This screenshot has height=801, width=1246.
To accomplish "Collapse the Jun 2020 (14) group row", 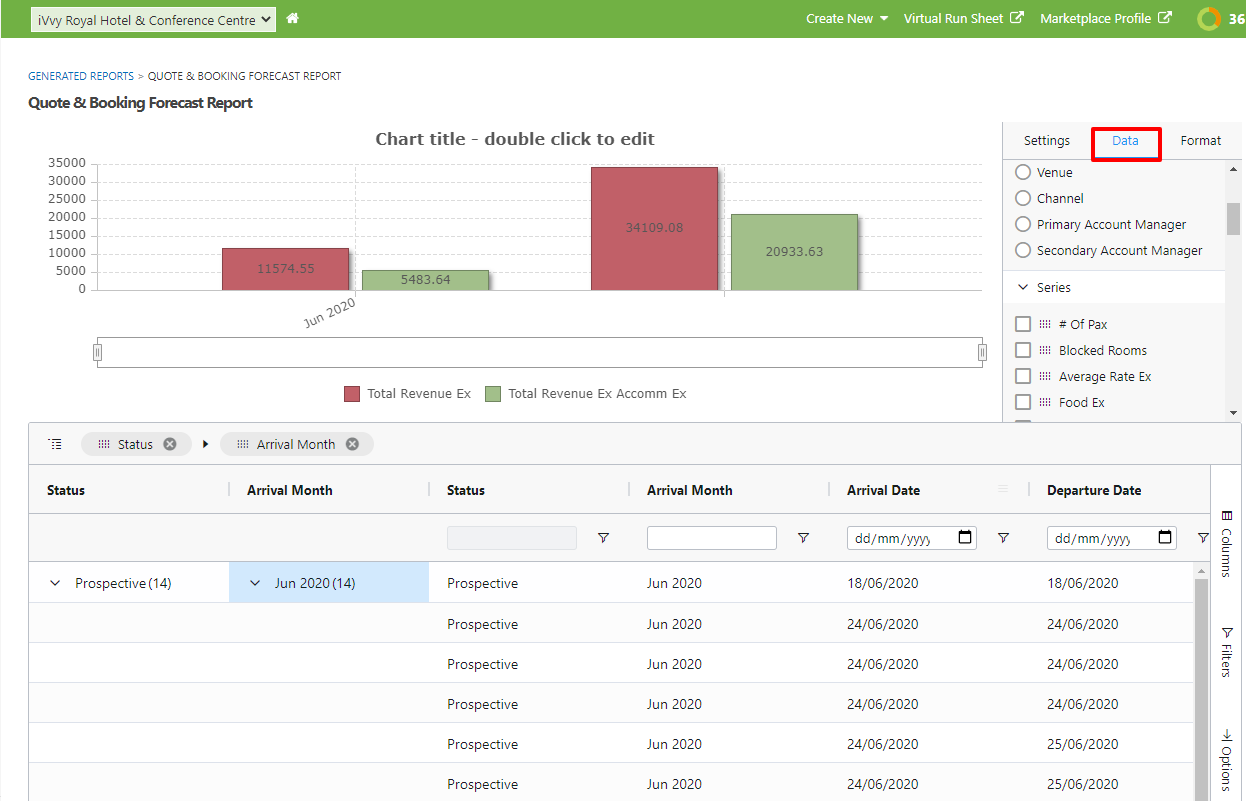I will [255, 583].
